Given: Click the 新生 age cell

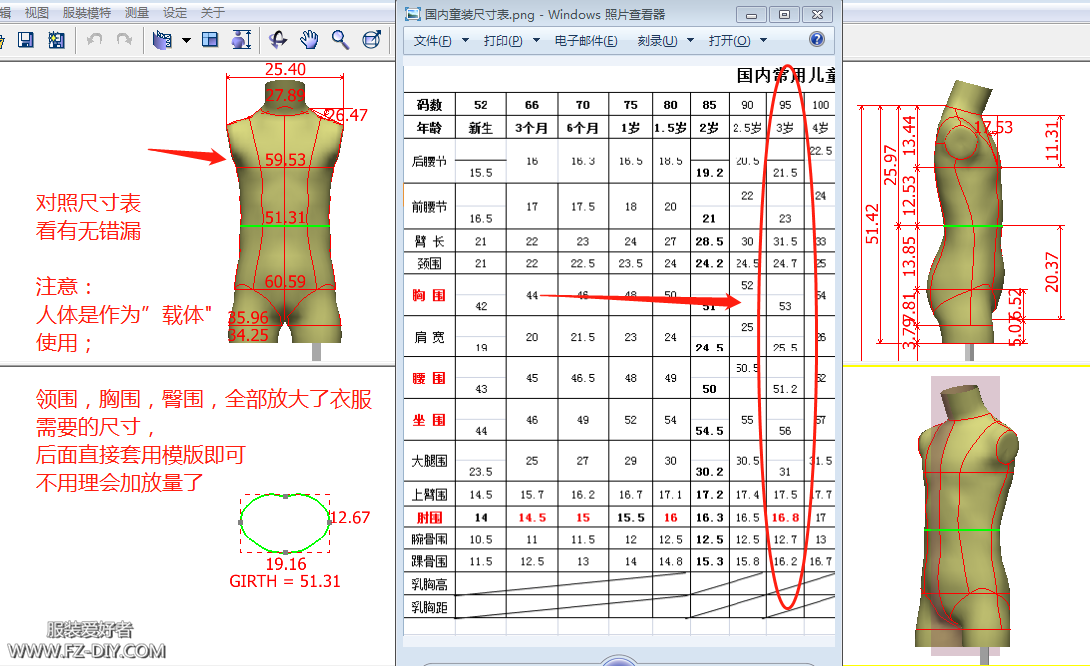Looking at the screenshot, I should tap(481, 128).
